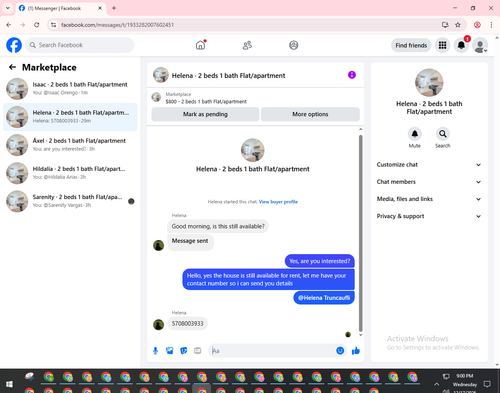Open Chrome three-dot menu

pyautogui.click(x=491, y=25)
